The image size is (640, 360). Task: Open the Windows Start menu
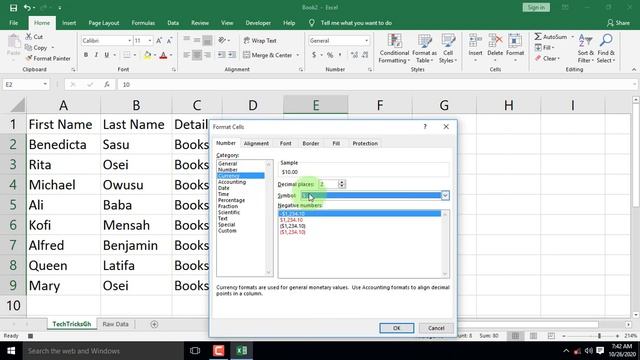click(x=11, y=351)
